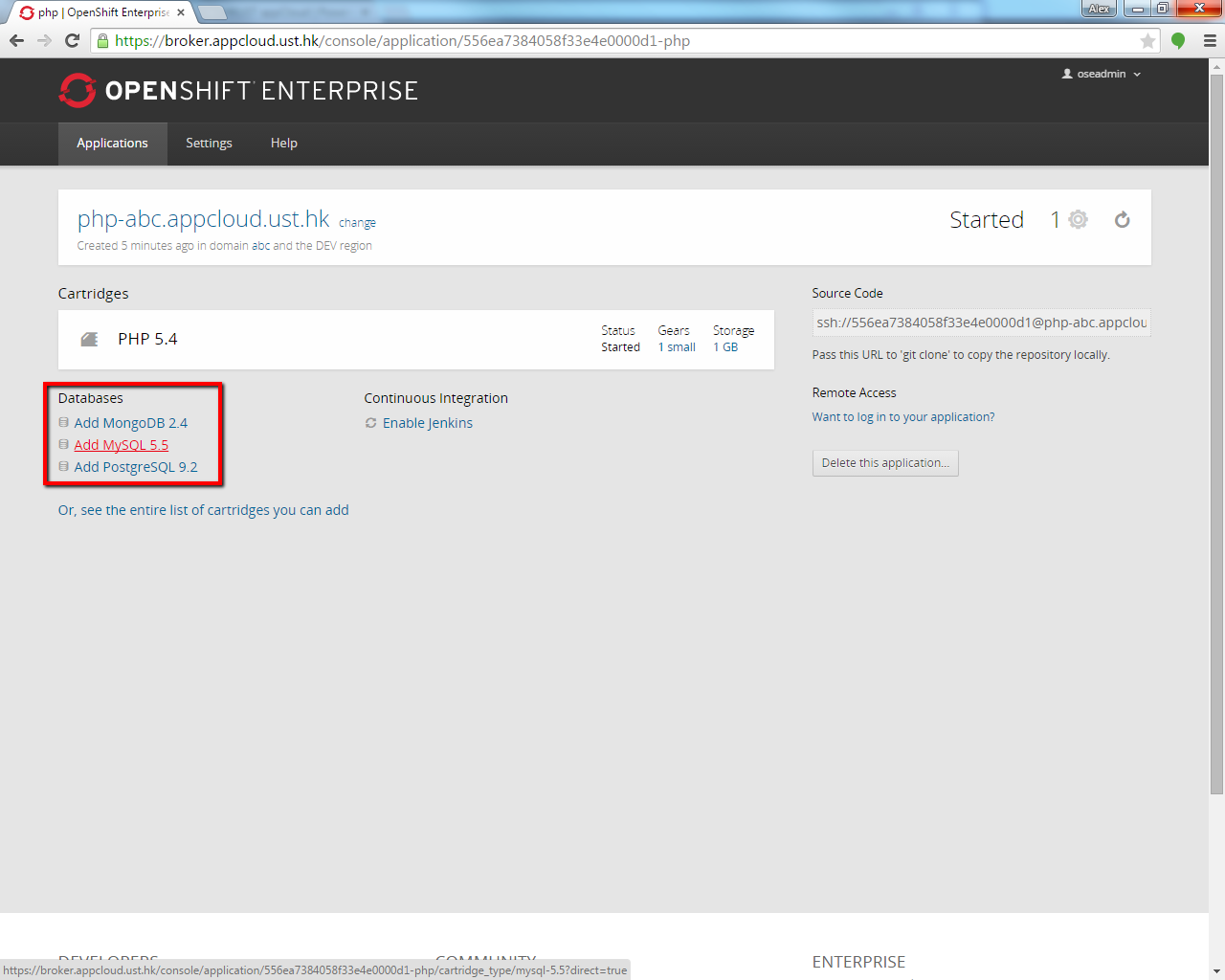Enable Jenkins continuous integration
Image resolution: width=1225 pixels, height=980 pixels.
427,423
